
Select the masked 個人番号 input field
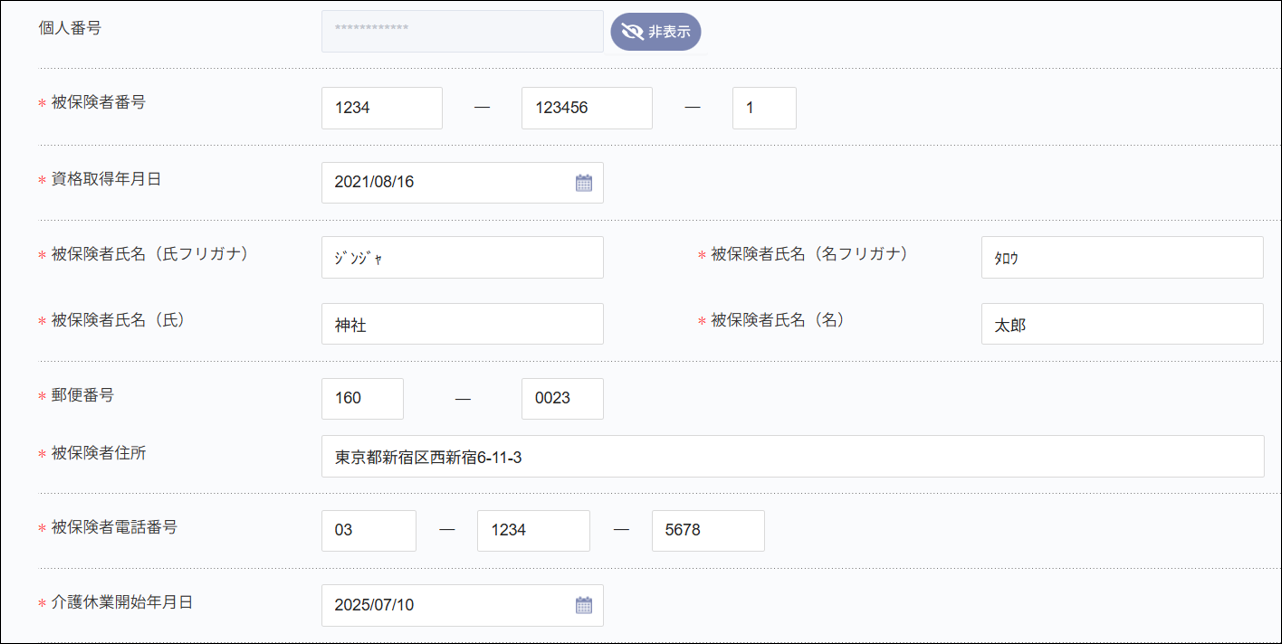coord(462,31)
